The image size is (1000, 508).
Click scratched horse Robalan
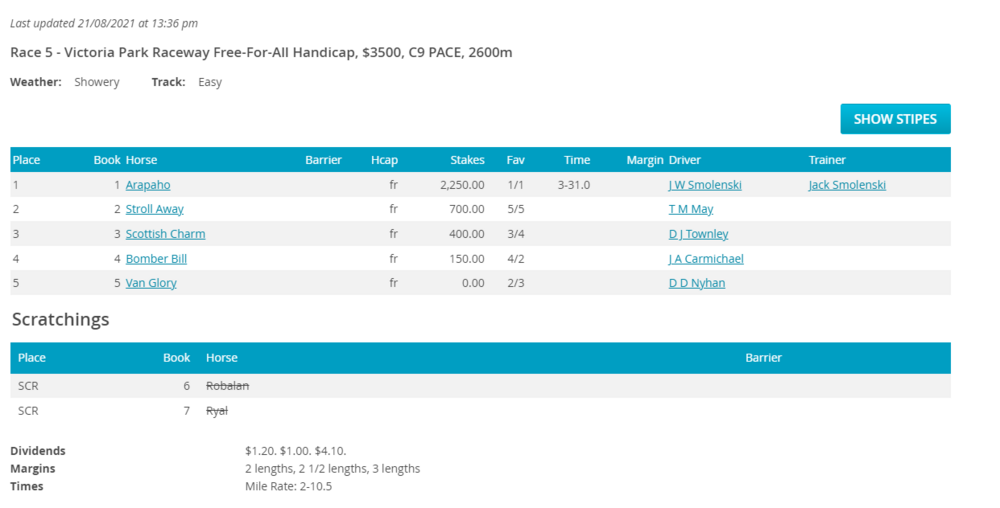tap(227, 386)
